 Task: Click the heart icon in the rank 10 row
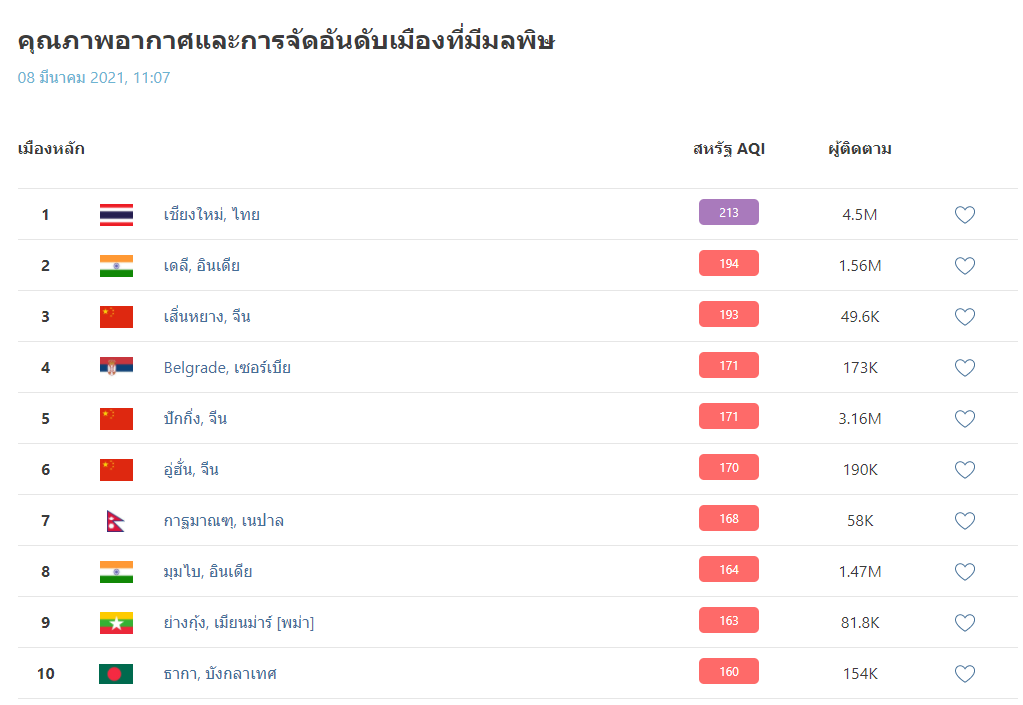(x=964, y=674)
